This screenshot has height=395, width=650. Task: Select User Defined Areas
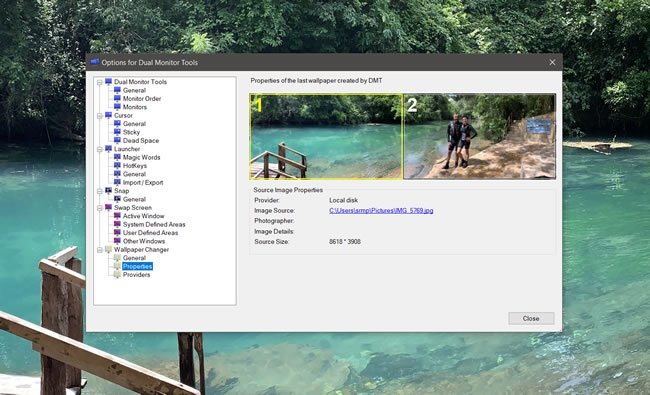pyautogui.click(x=150, y=233)
